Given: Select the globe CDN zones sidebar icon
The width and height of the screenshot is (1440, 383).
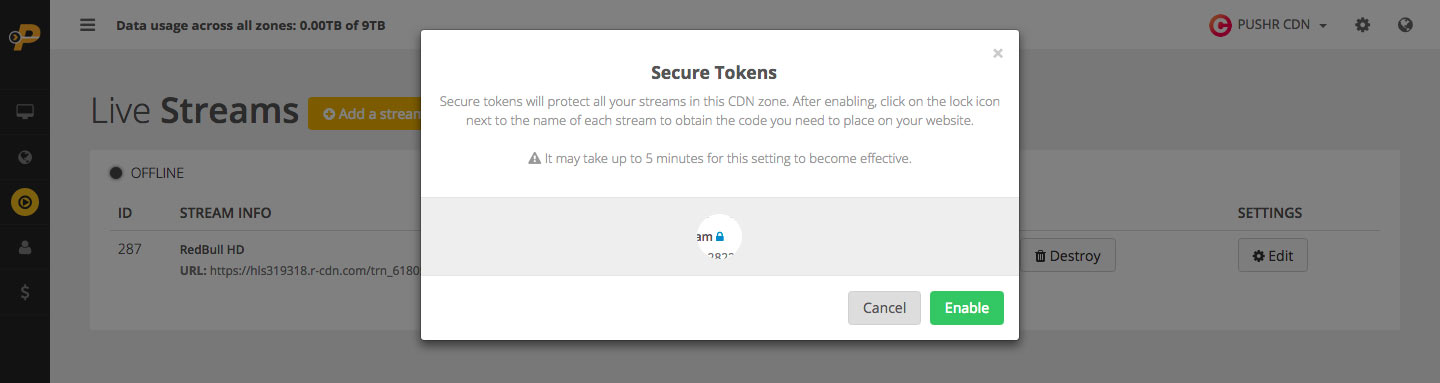Looking at the screenshot, I should [x=25, y=157].
